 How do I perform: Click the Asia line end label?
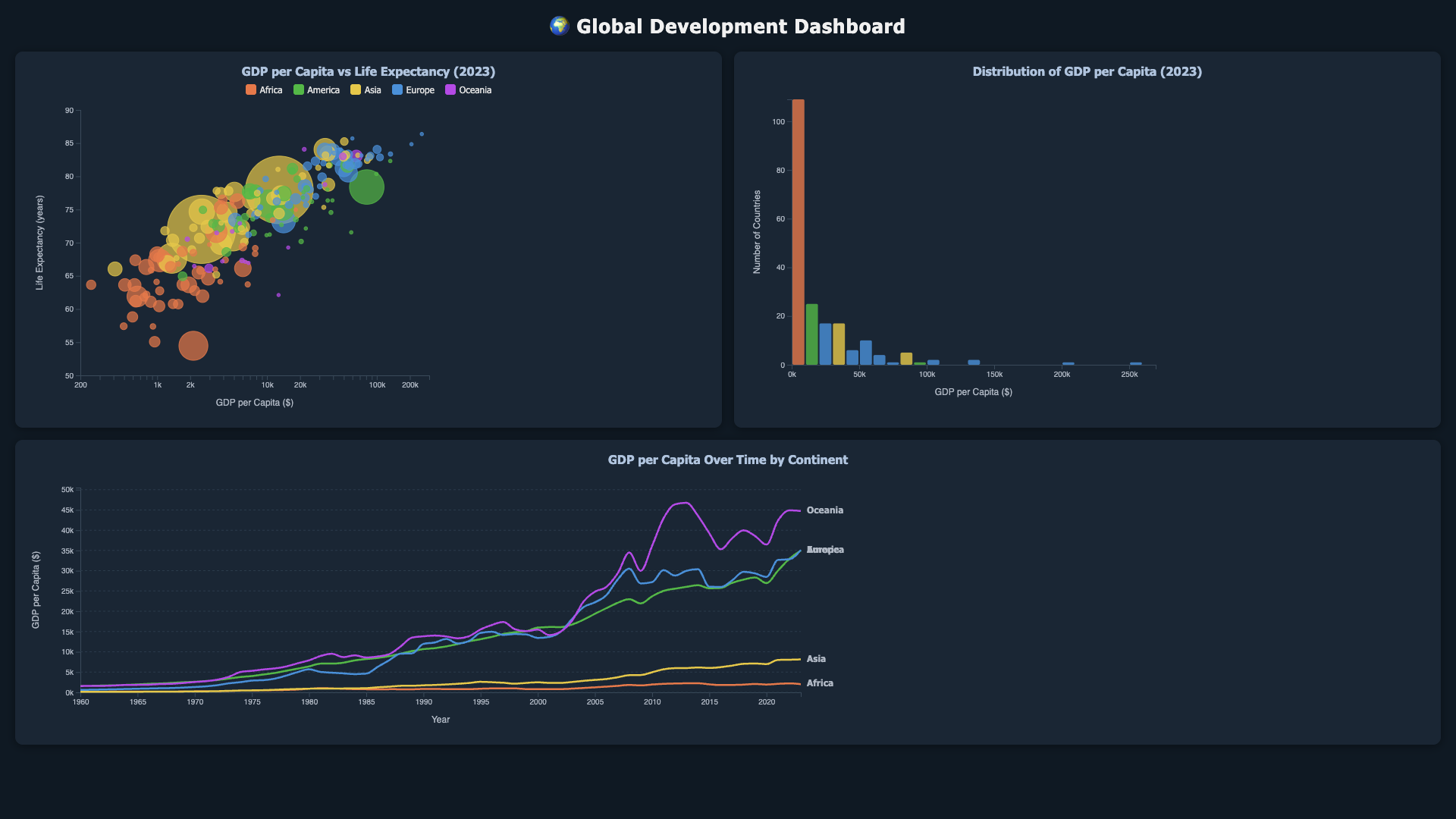click(x=816, y=659)
